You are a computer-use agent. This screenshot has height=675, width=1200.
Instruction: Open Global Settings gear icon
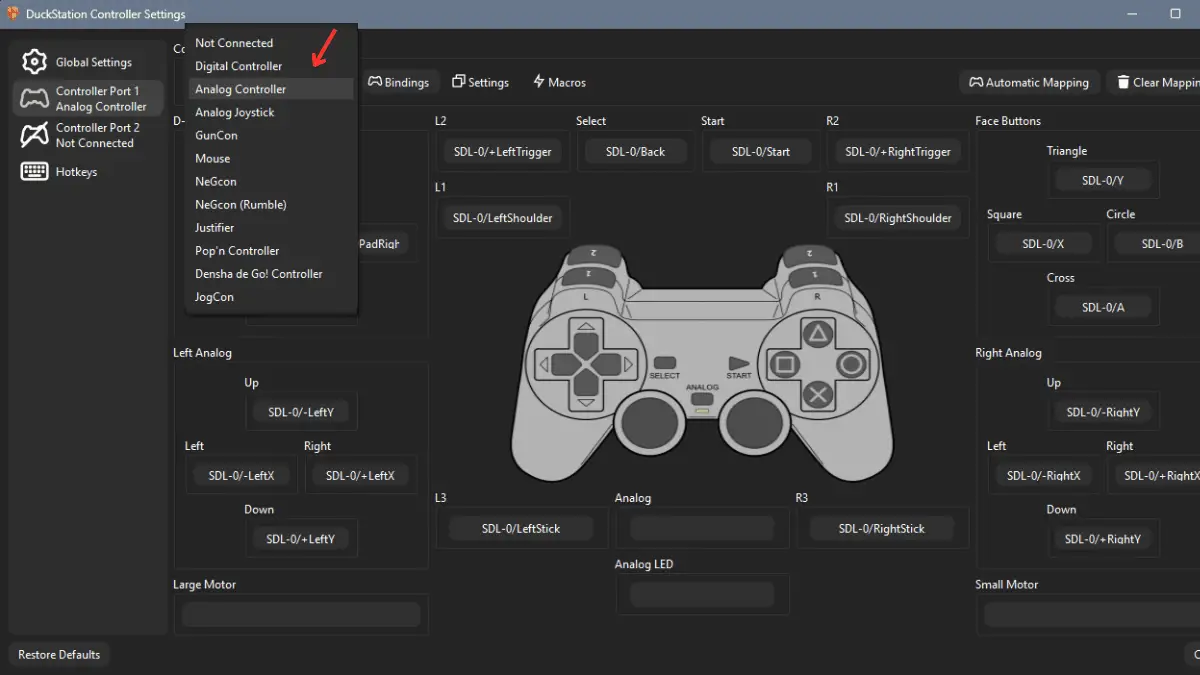pos(34,62)
